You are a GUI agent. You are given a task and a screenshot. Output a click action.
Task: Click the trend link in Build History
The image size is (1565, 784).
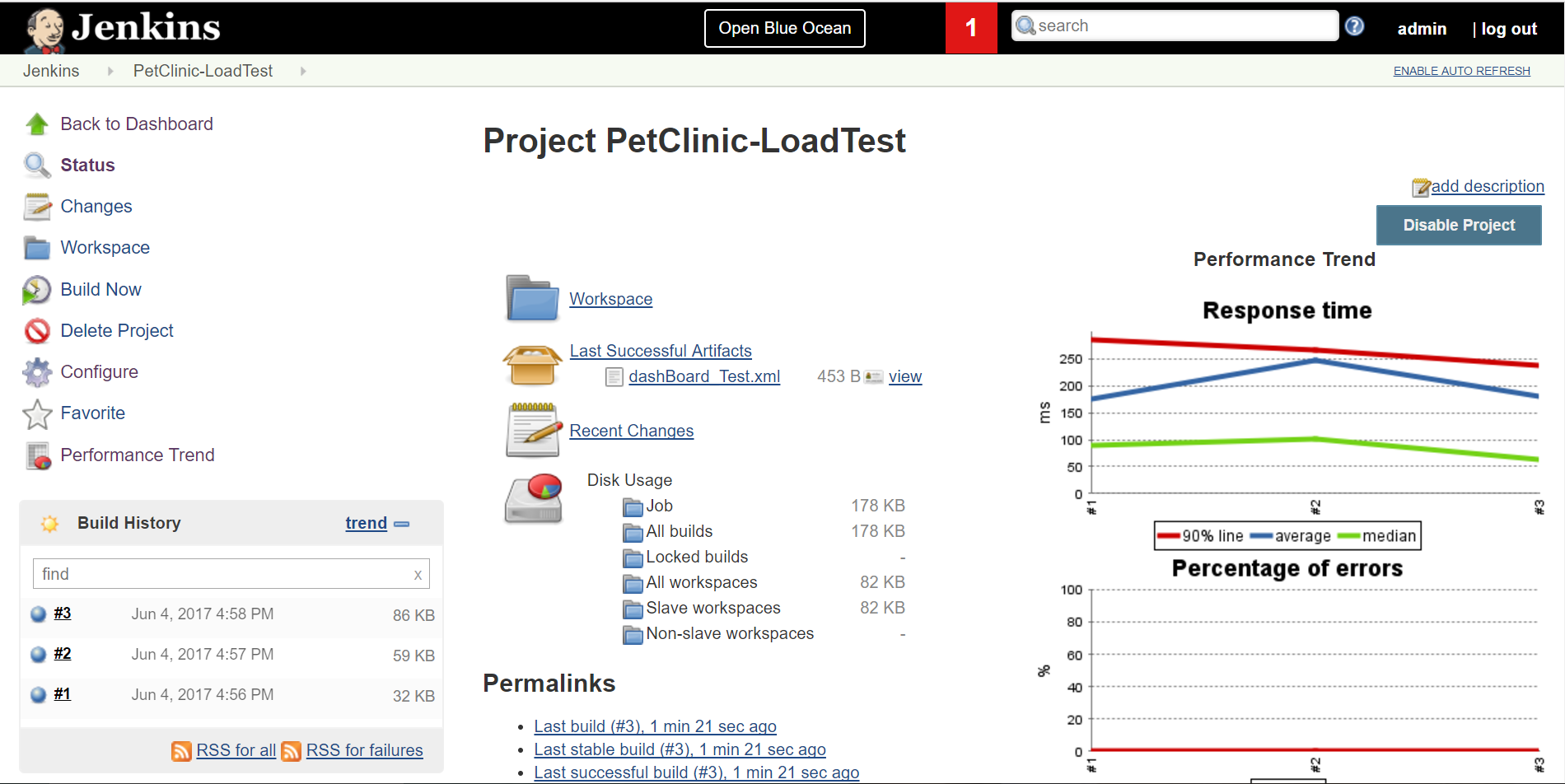click(366, 524)
